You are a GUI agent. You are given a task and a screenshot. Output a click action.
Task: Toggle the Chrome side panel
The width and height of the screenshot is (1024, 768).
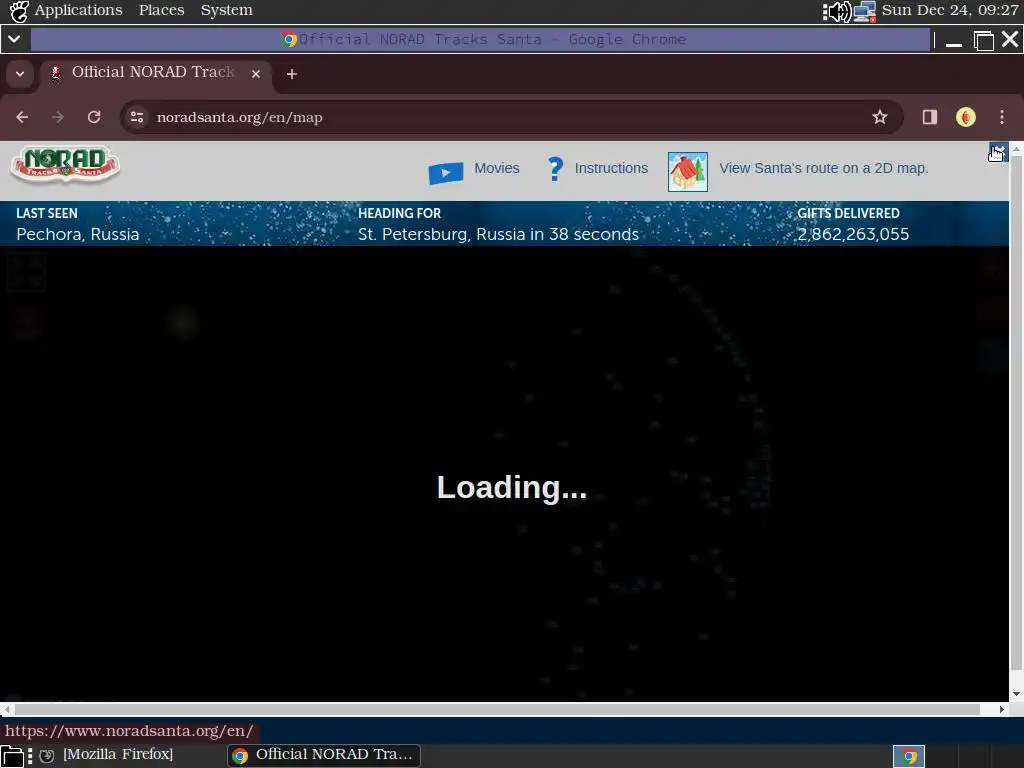[x=929, y=118]
